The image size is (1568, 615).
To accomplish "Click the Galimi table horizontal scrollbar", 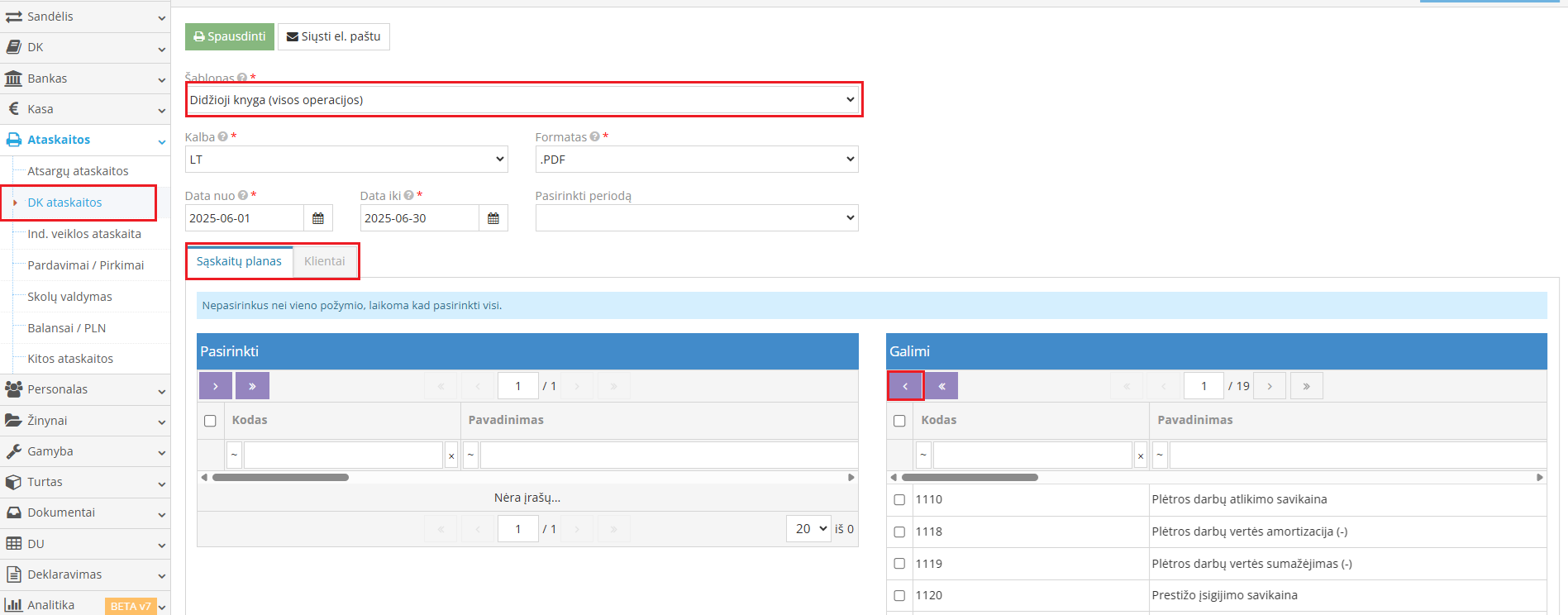I will click(x=970, y=478).
